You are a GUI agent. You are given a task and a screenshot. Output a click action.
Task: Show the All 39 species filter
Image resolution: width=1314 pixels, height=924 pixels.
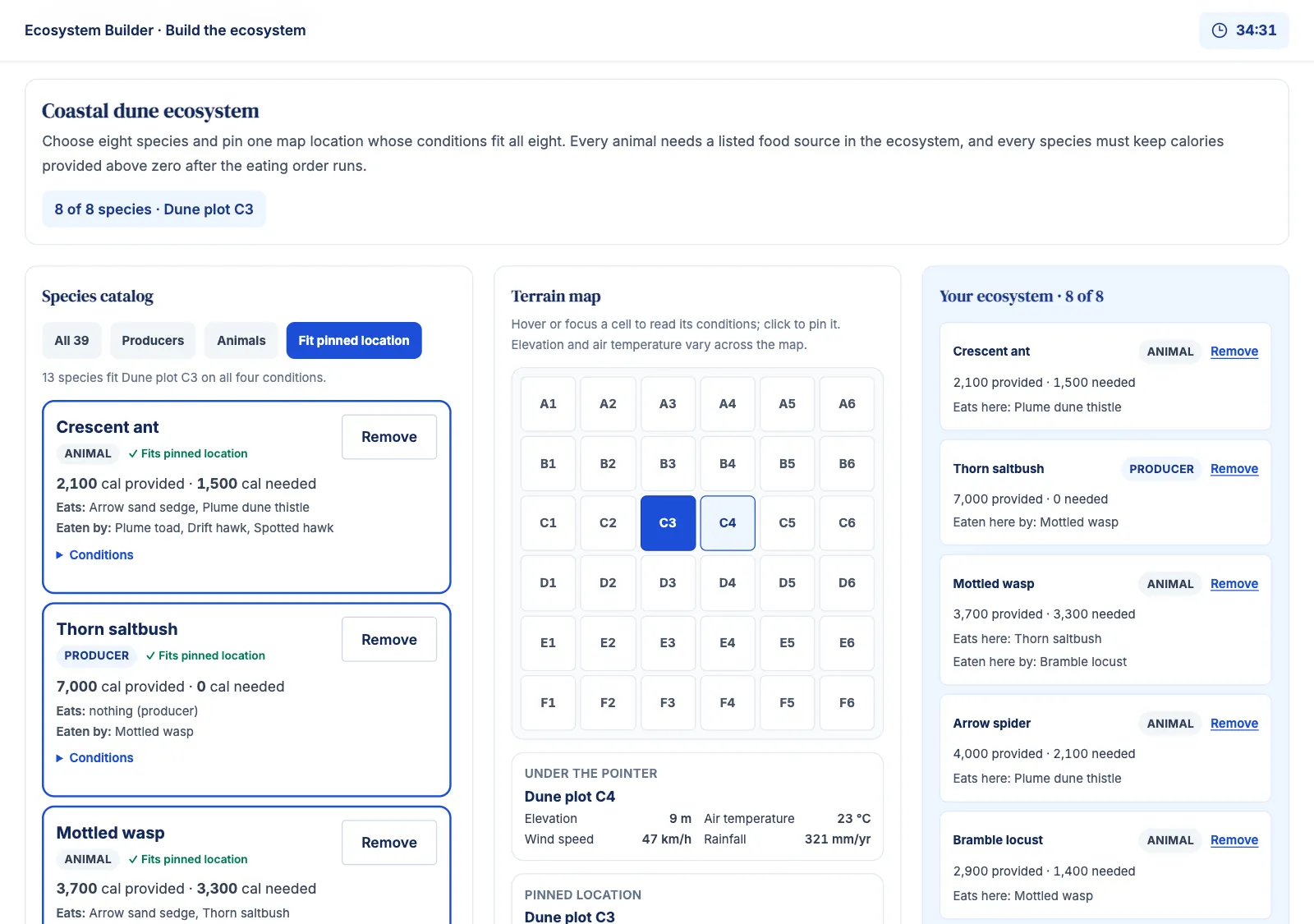point(71,341)
